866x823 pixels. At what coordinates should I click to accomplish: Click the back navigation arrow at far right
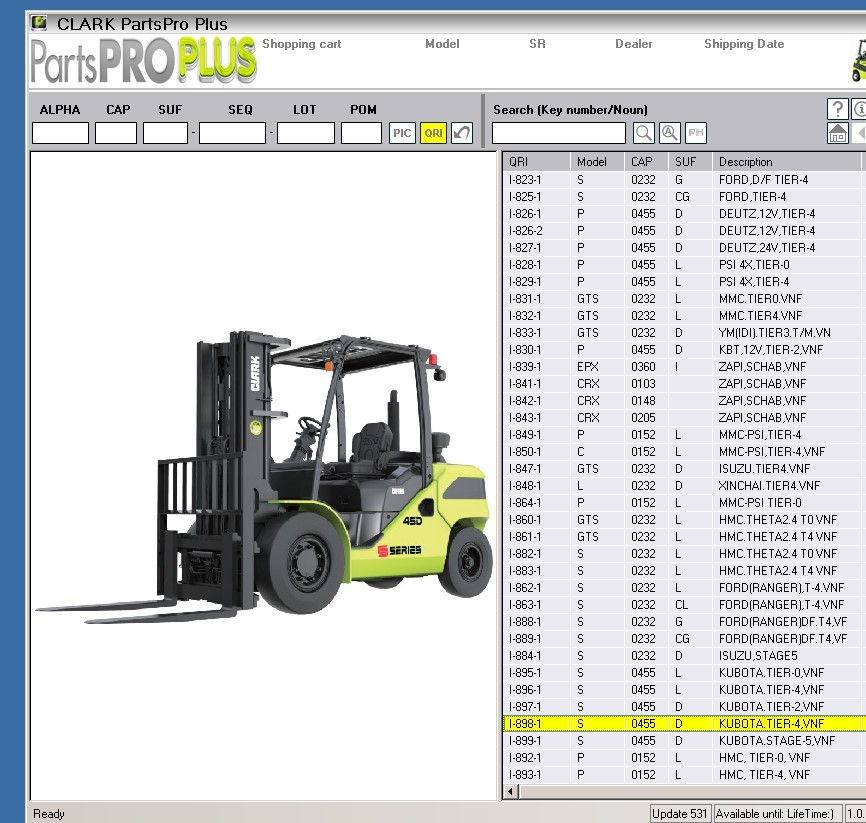861,133
